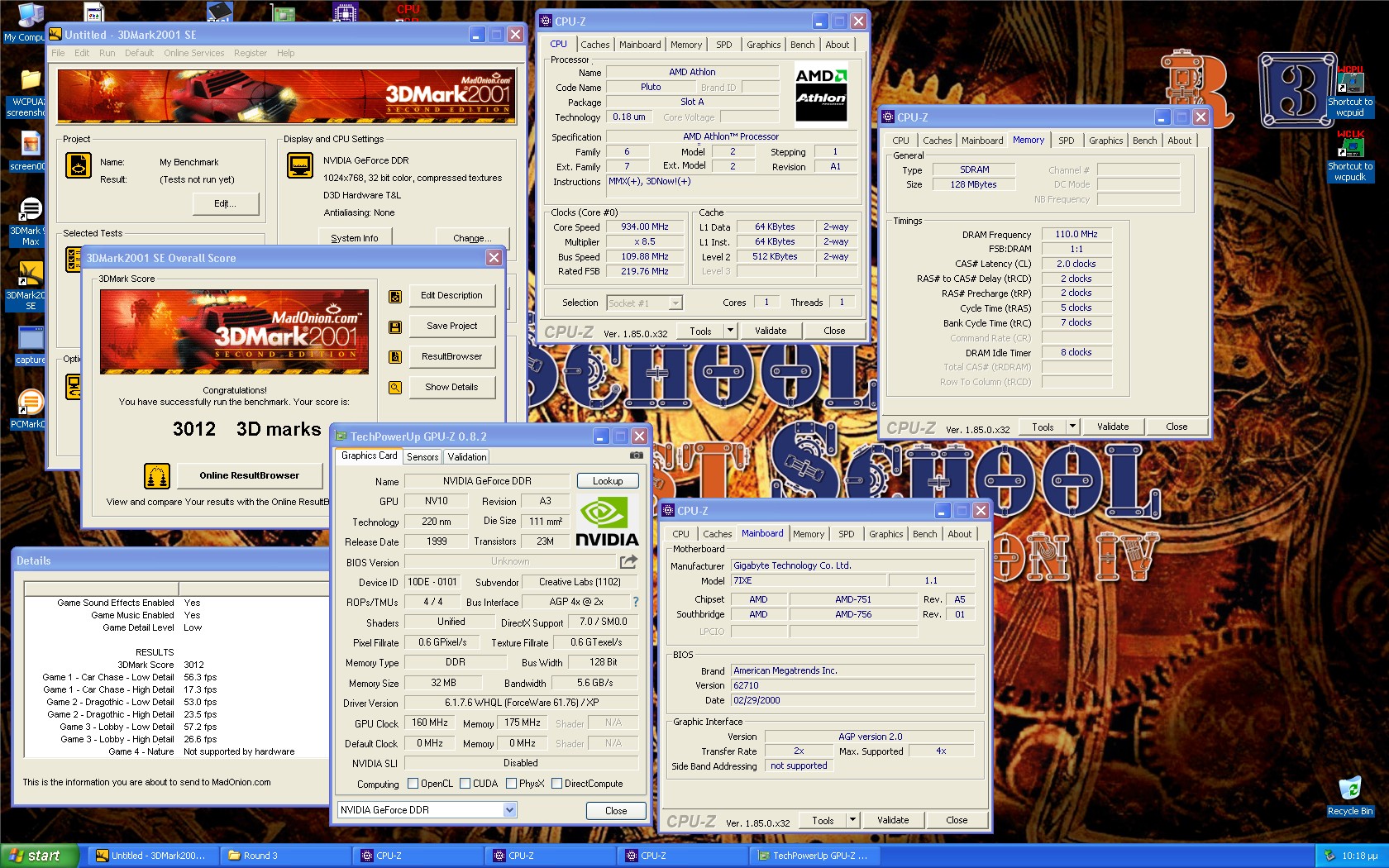Click the ResultBrowser document icon
Image resolution: width=1389 pixels, height=868 pixels.
point(395,357)
